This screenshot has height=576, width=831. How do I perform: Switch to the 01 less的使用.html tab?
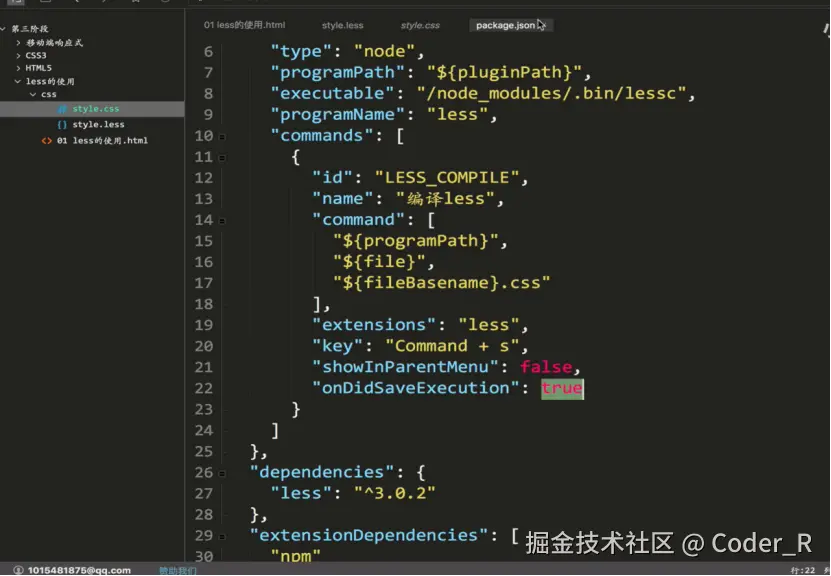click(x=244, y=25)
